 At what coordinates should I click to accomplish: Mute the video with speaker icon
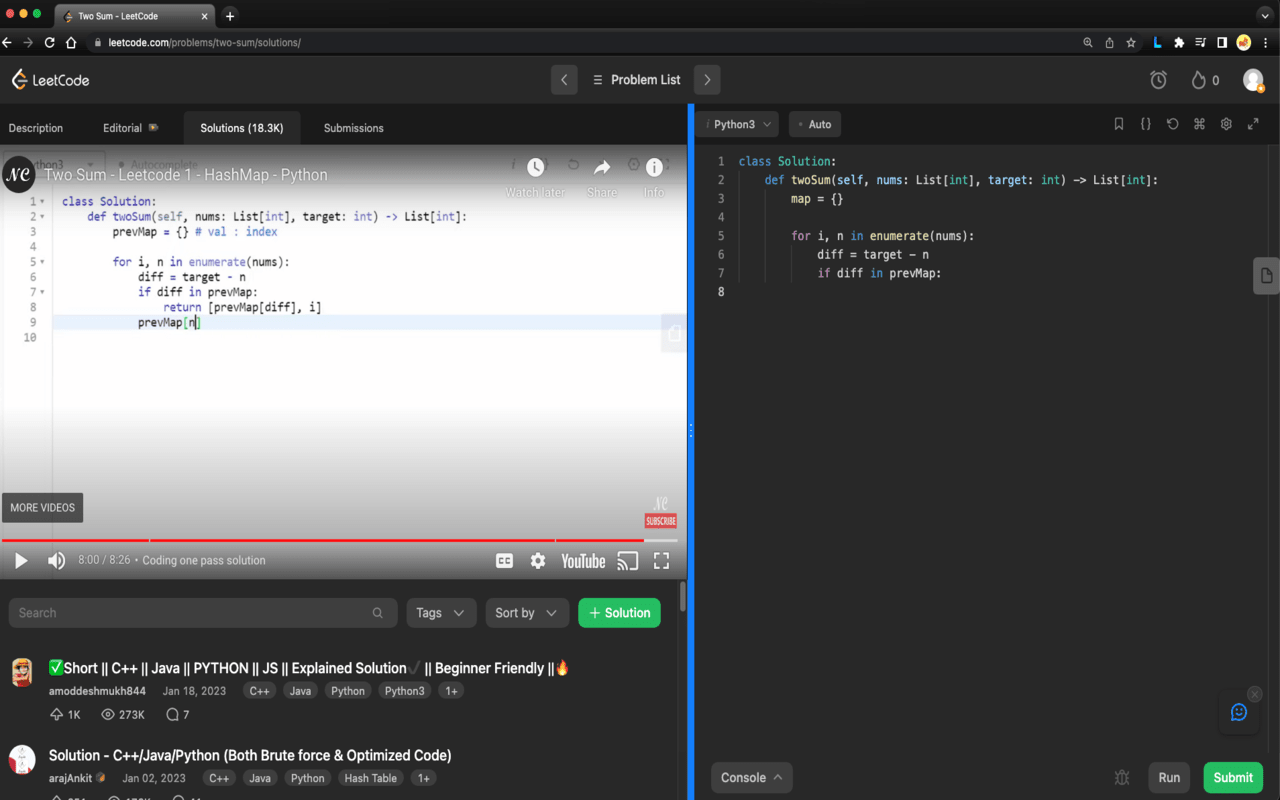point(56,561)
